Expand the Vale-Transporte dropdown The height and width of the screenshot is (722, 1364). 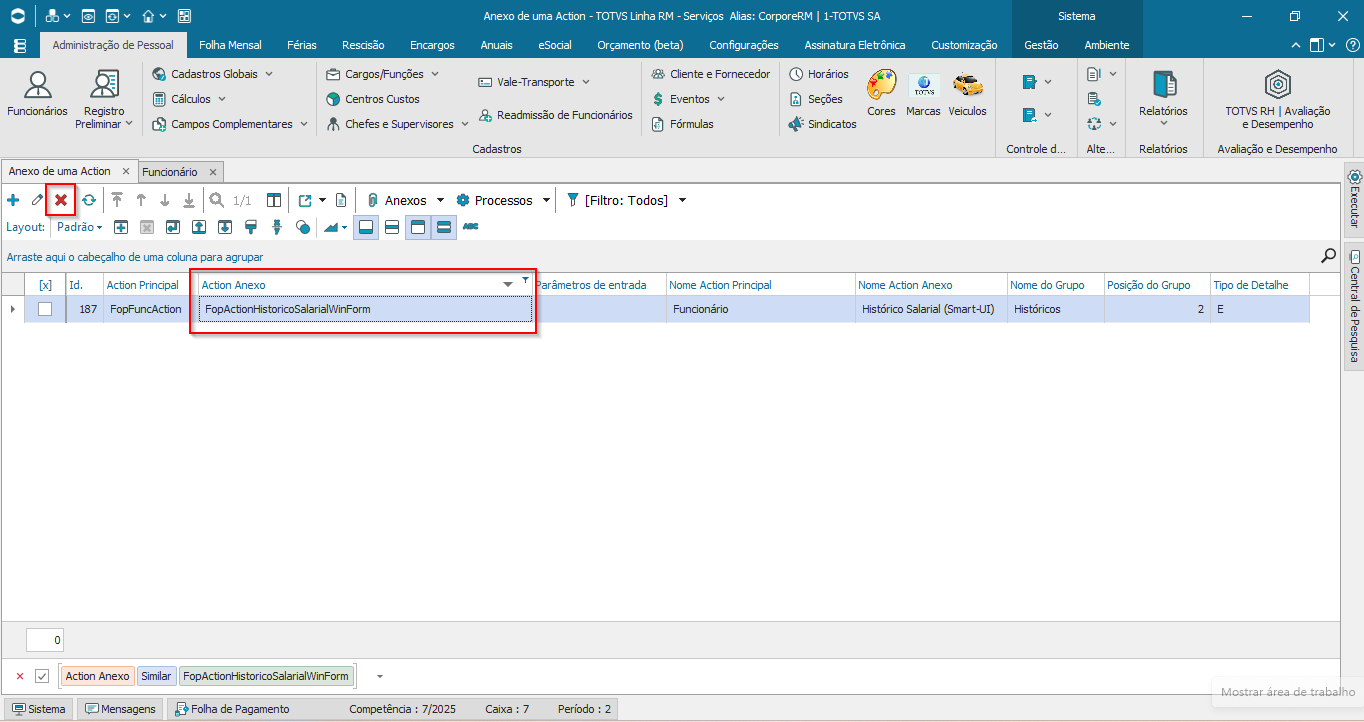coord(586,82)
